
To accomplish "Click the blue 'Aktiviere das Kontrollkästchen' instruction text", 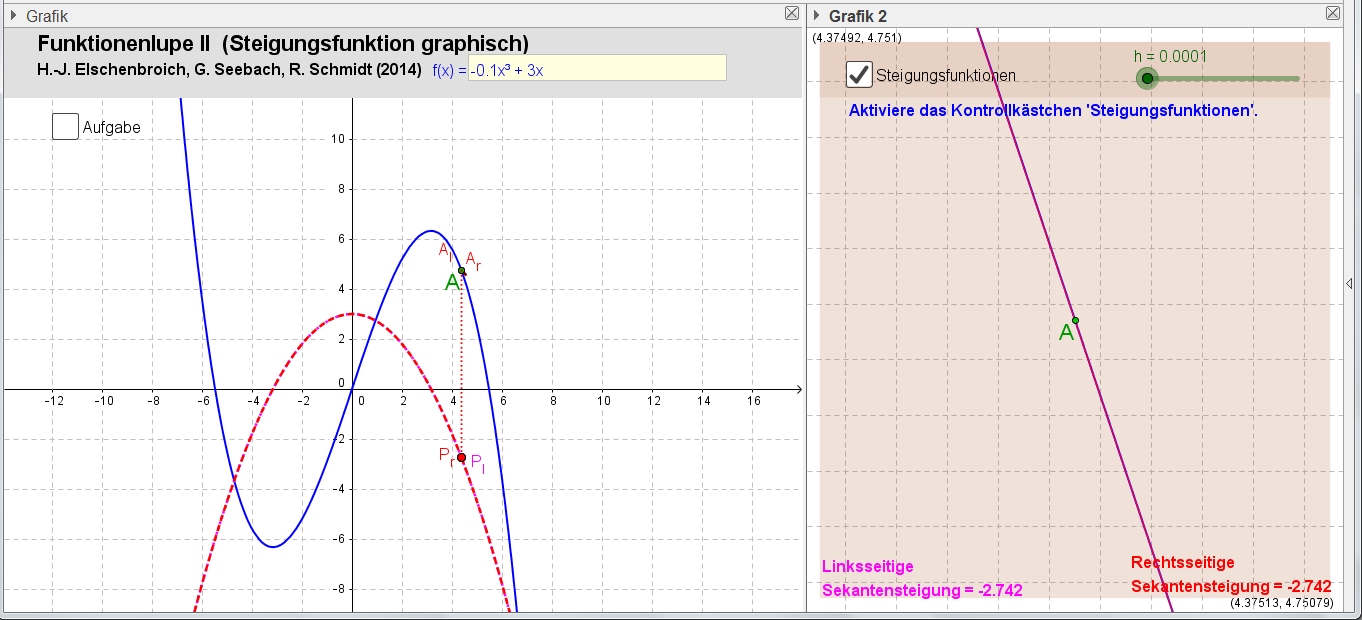I will point(1052,111).
